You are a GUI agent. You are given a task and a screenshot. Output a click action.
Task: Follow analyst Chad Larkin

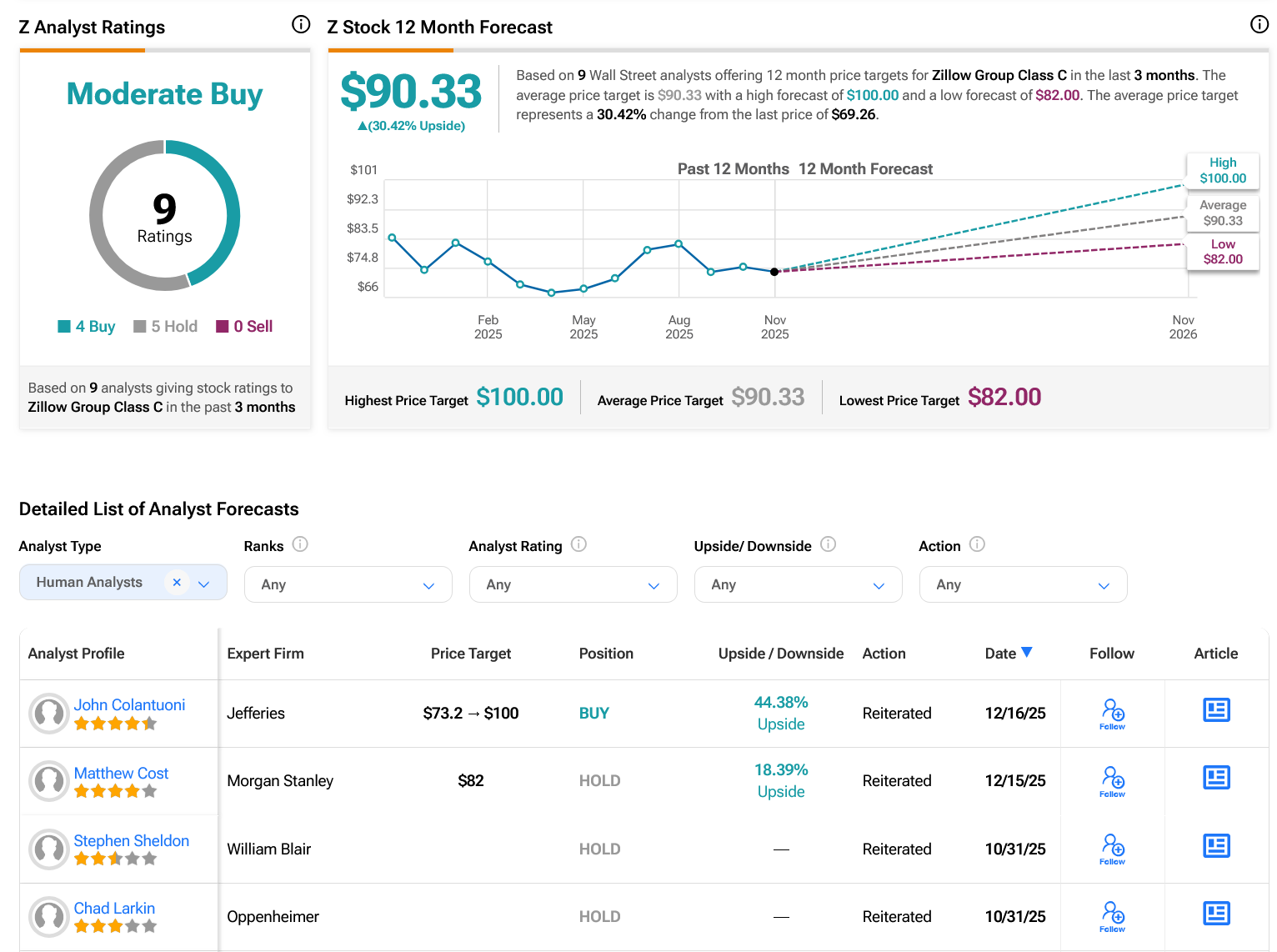point(1112,916)
